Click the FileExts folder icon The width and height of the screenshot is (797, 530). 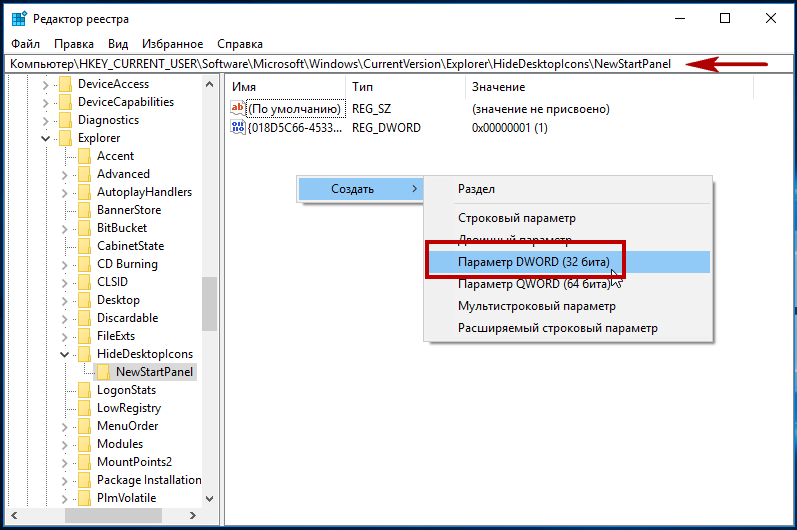tap(84, 336)
